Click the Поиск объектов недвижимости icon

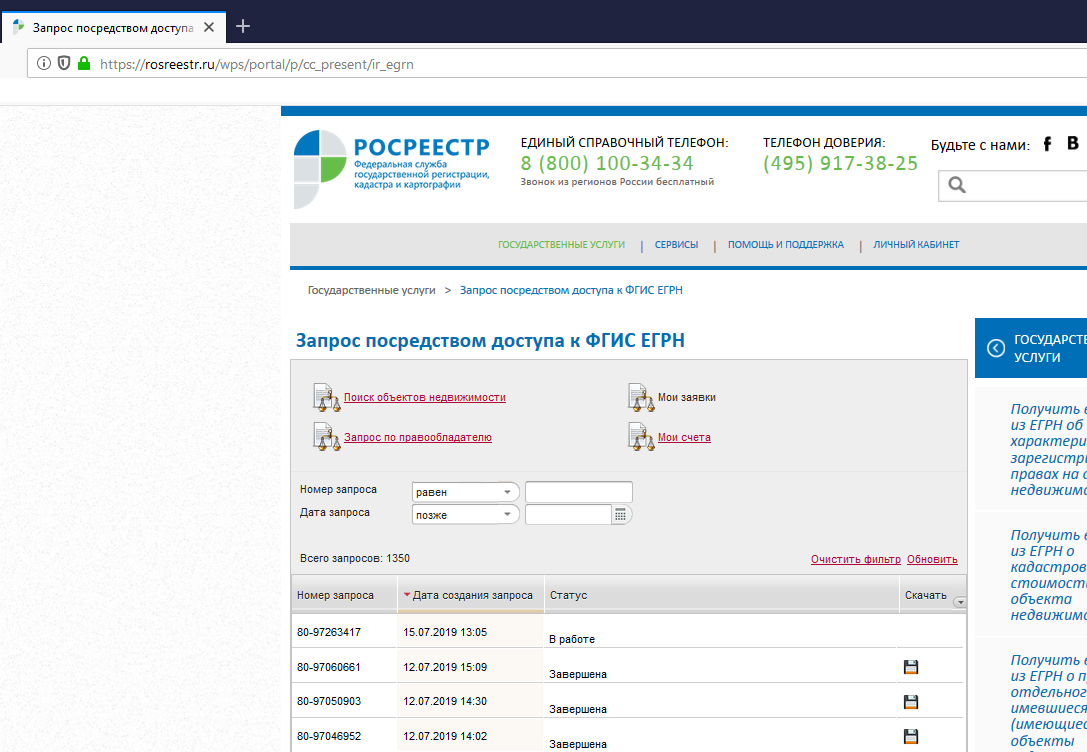pyautogui.click(x=327, y=397)
